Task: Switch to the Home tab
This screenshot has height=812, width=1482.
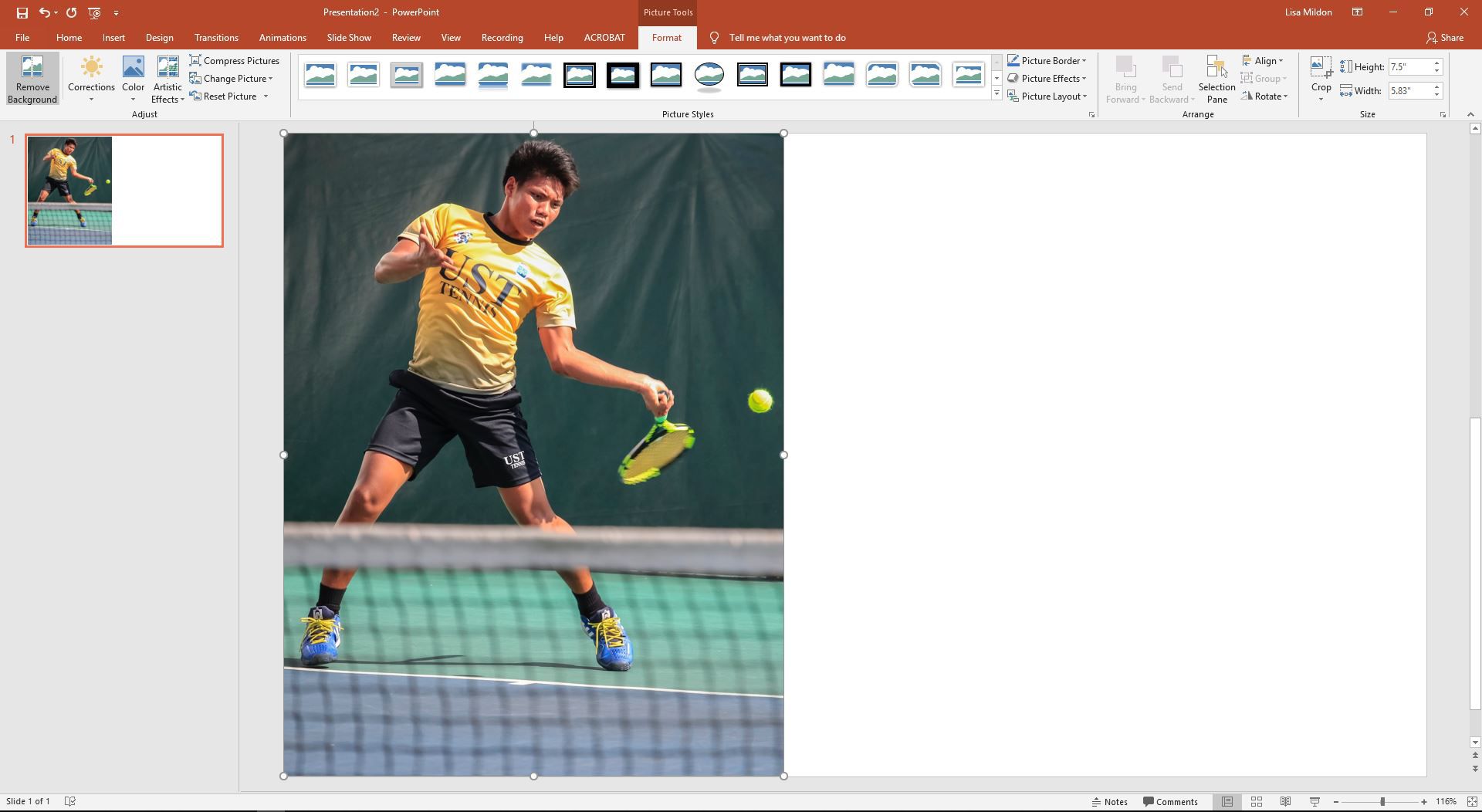Action: pos(69,37)
